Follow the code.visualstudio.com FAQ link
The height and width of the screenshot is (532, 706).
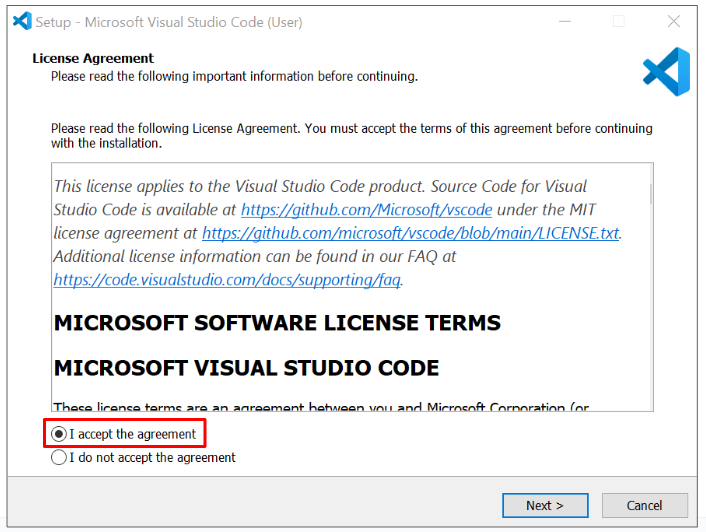coord(227,280)
